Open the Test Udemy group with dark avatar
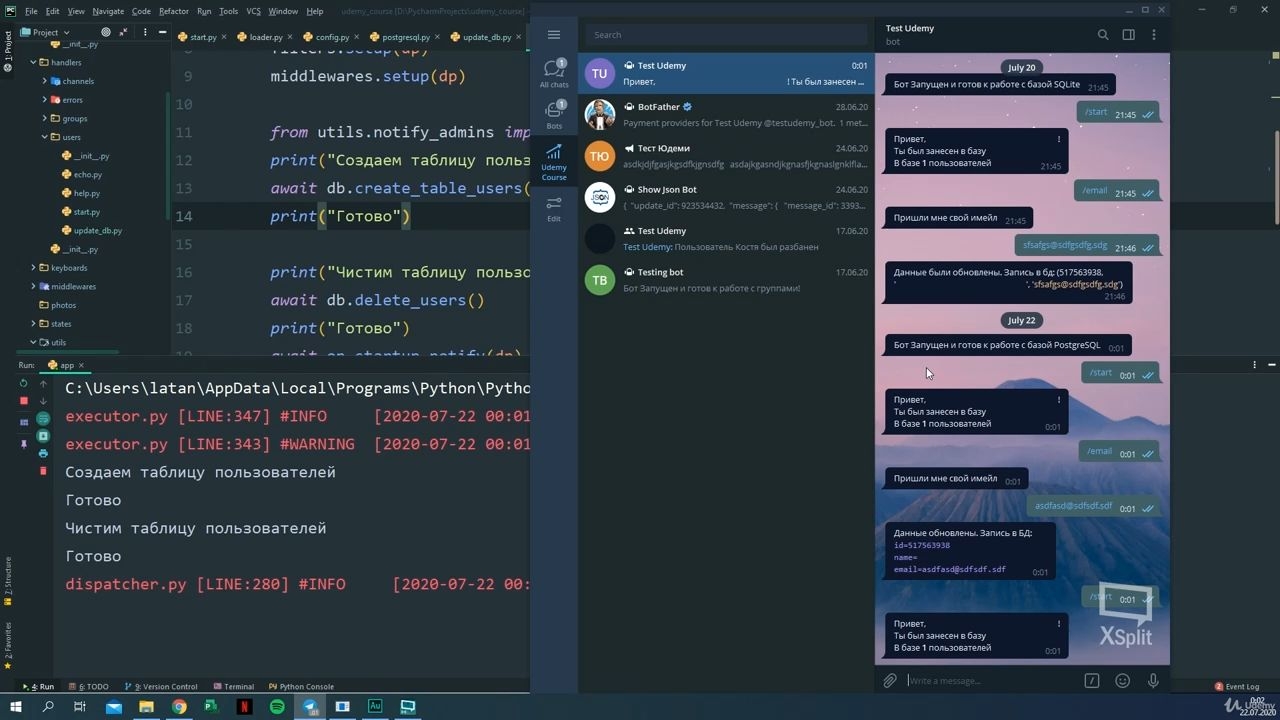This screenshot has width=1280, height=720. coord(726,239)
